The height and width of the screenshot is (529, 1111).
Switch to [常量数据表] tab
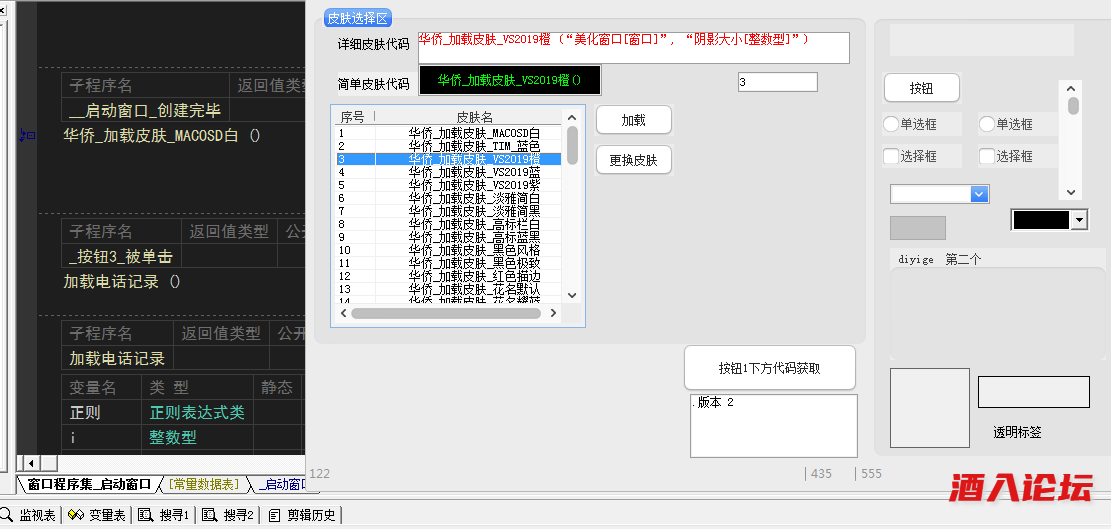(204, 485)
